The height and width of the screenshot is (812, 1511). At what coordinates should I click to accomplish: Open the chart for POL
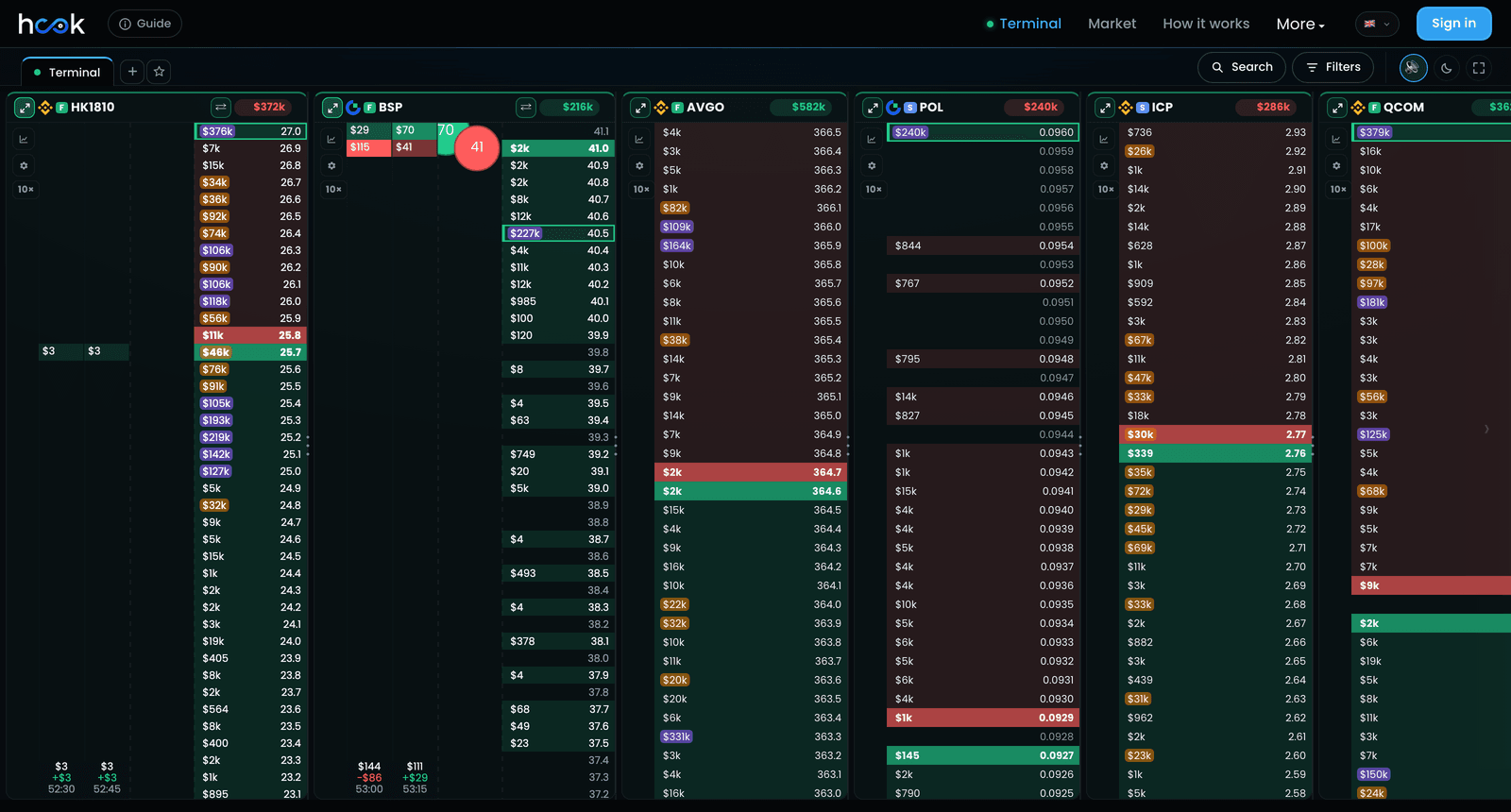[x=872, y=140]
